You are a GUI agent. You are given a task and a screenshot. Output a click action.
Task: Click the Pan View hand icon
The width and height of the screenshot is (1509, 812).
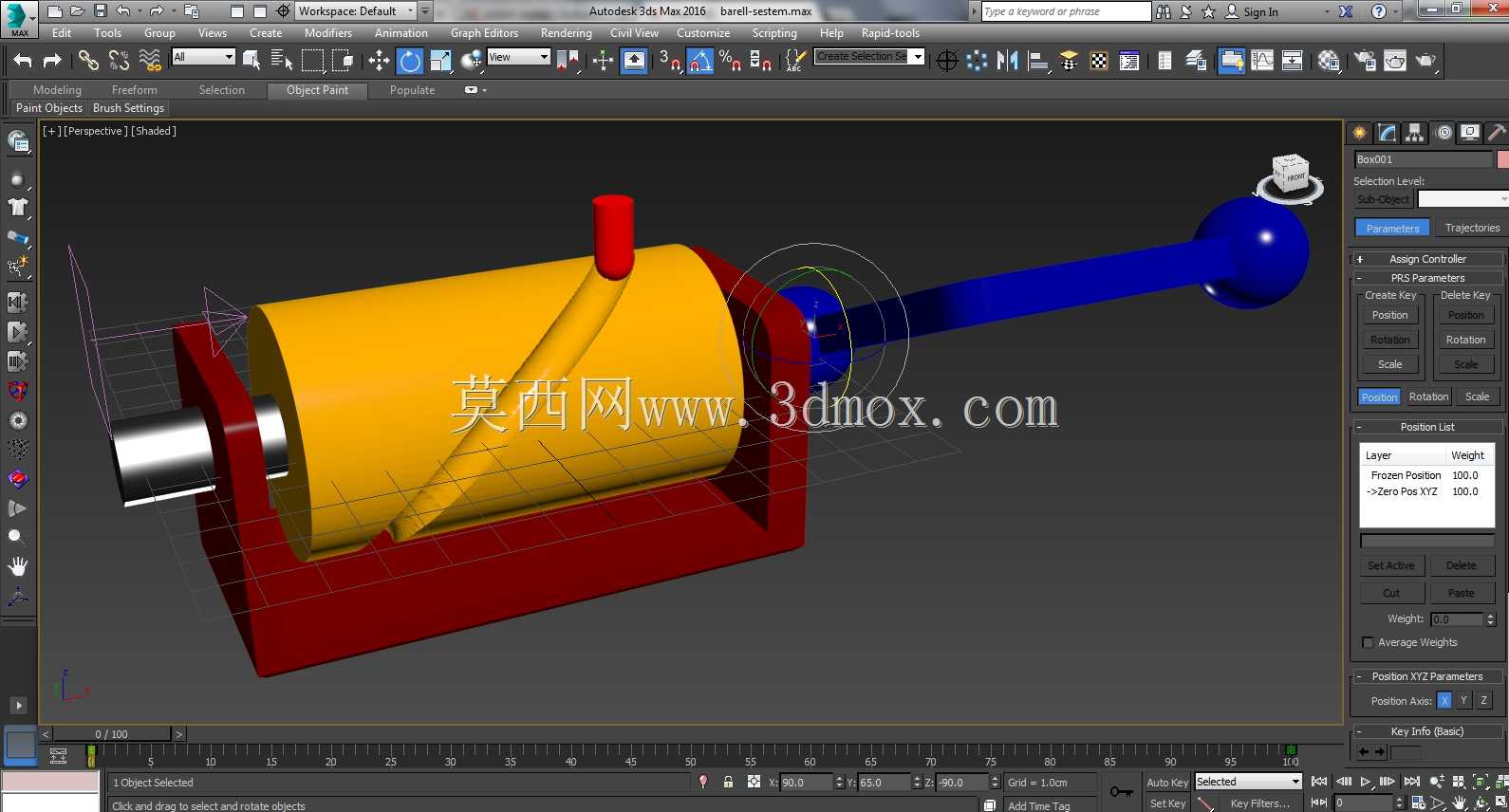click(1460, 803)
